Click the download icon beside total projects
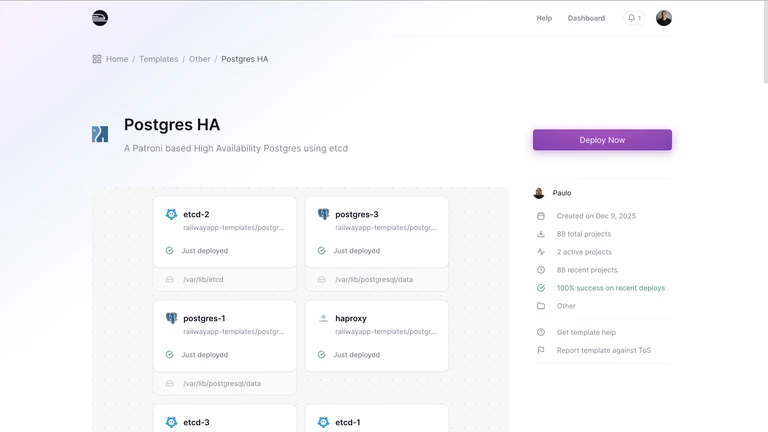The width and height of the screenshot is (768, 432). tap(541, 234)
